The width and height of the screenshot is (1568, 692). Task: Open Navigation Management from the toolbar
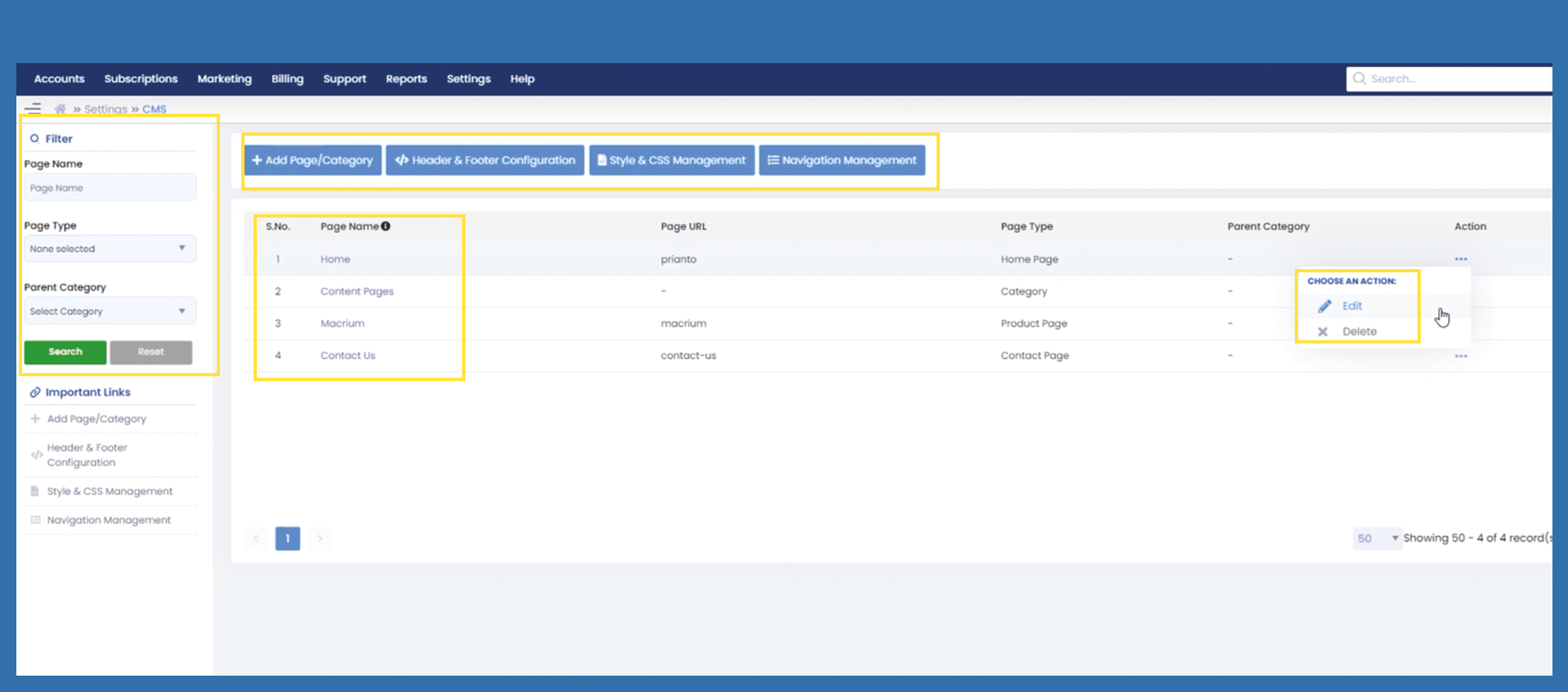coord(842,160)
